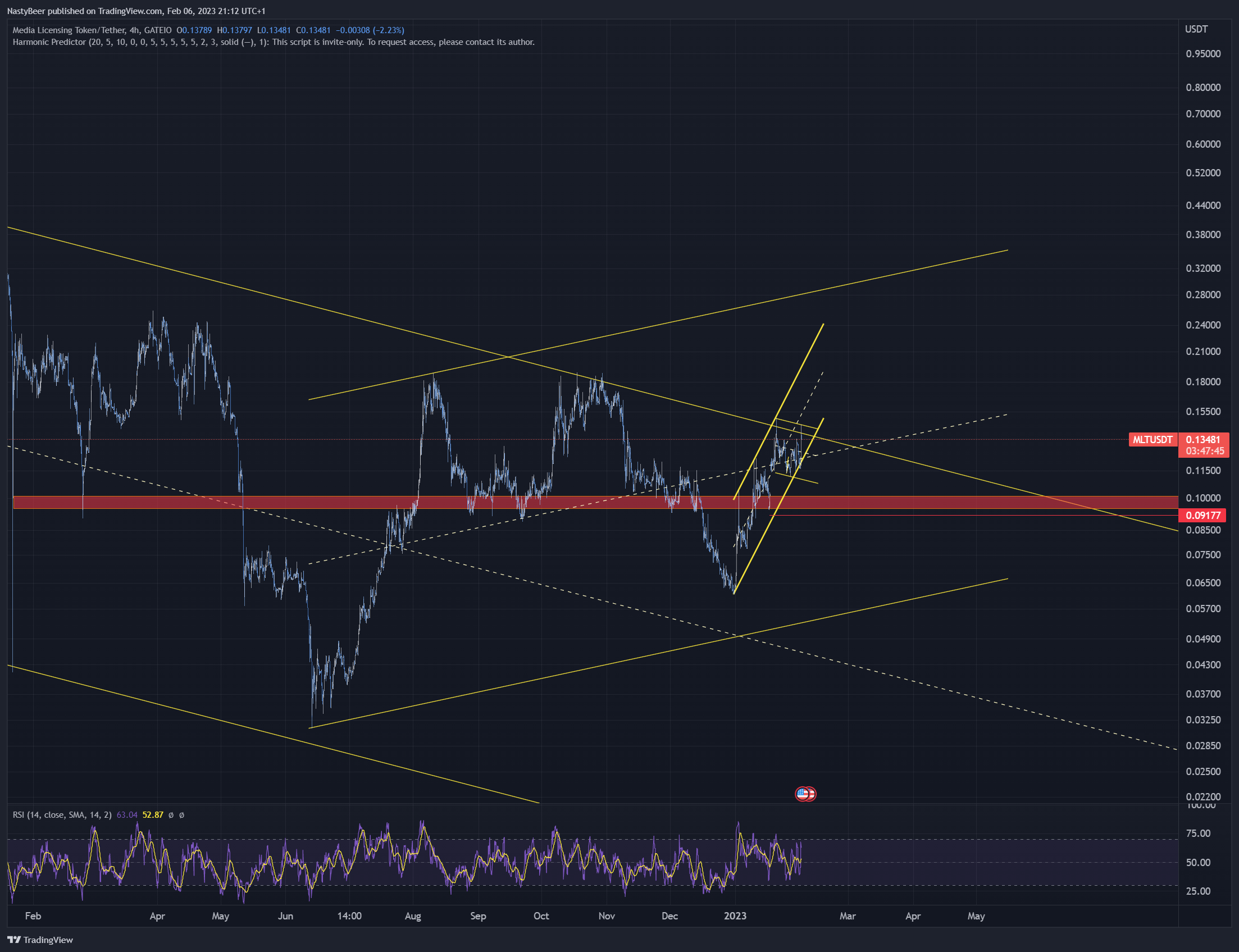This screenshot has width=1239, height=952.
Task: Click the Jun label on time axis
Action: pyautogui.click(x=285, y=915)
